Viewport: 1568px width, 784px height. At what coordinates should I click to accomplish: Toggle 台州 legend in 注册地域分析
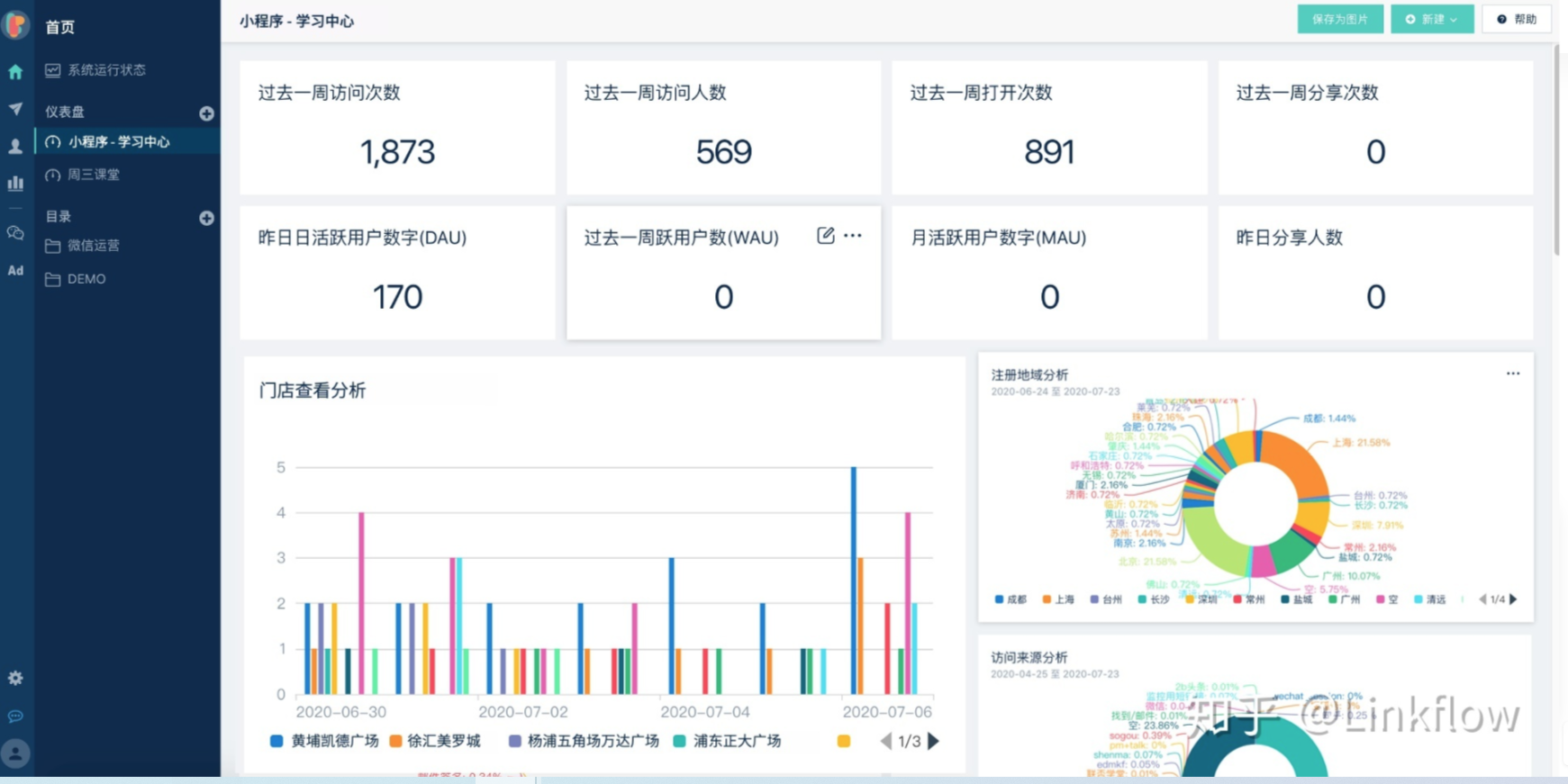coord(1106,599)
